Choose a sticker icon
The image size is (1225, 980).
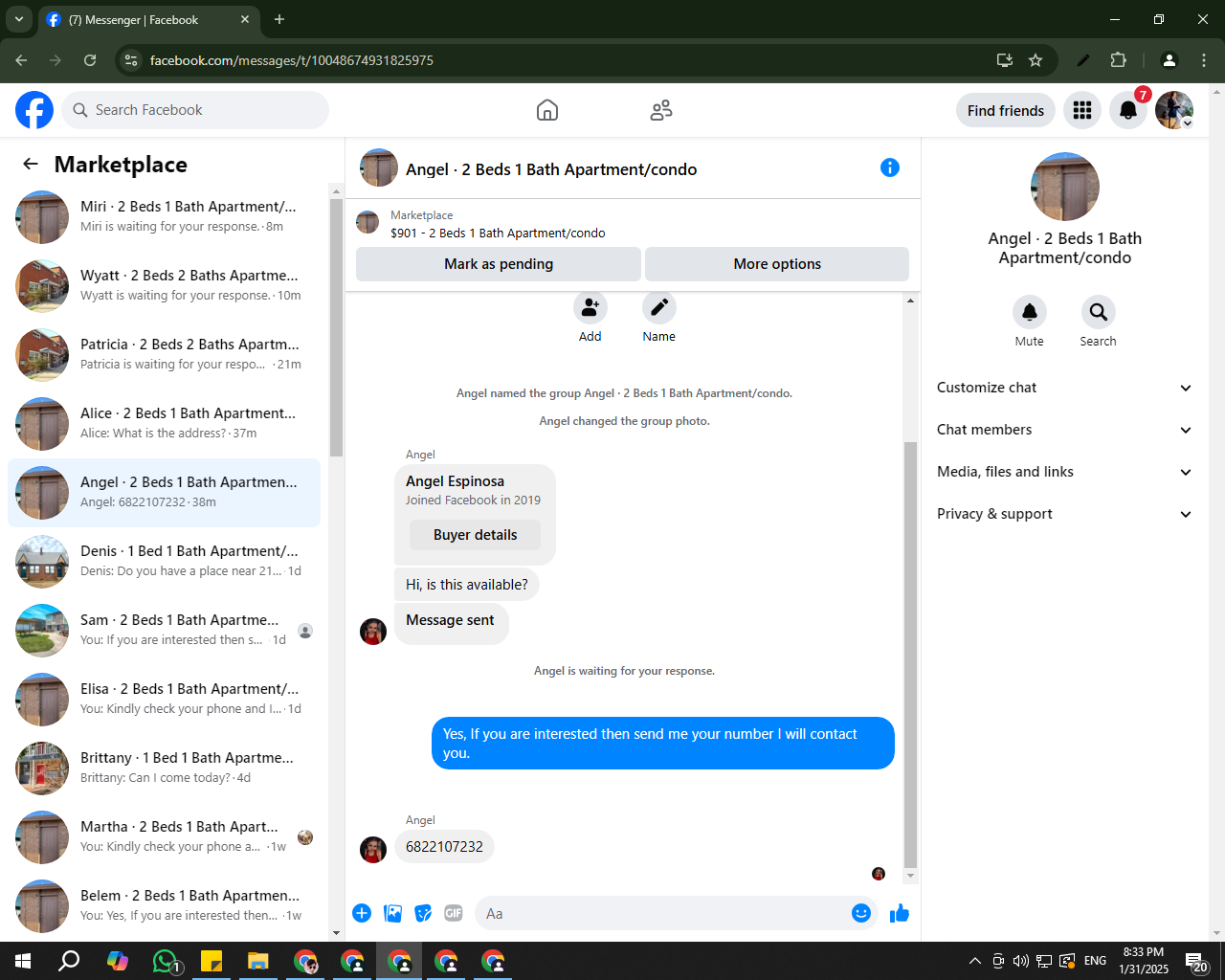pyautogui.click(x=423, y=913)
